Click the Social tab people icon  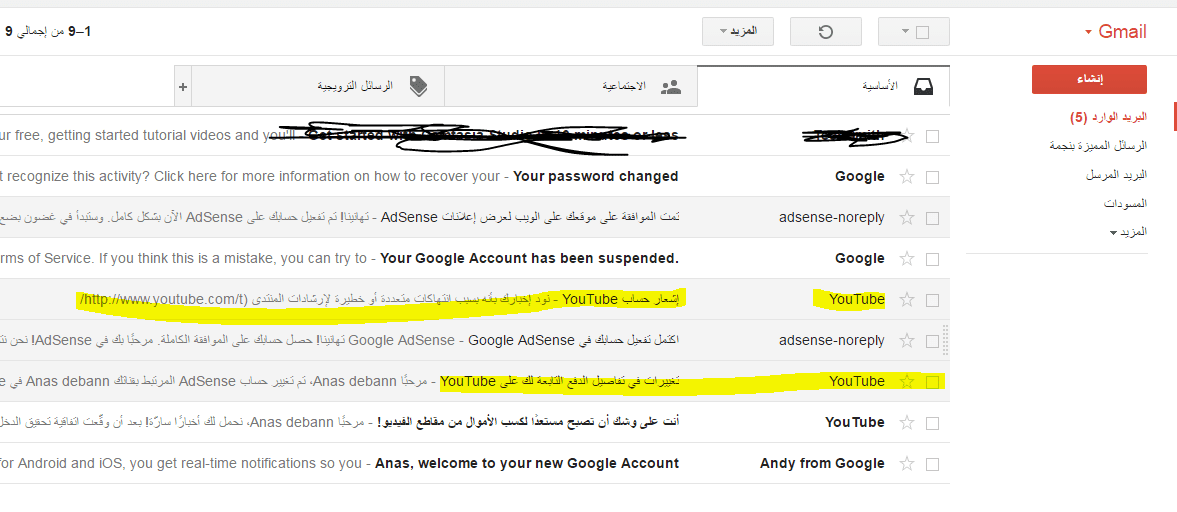click(671, 87)
